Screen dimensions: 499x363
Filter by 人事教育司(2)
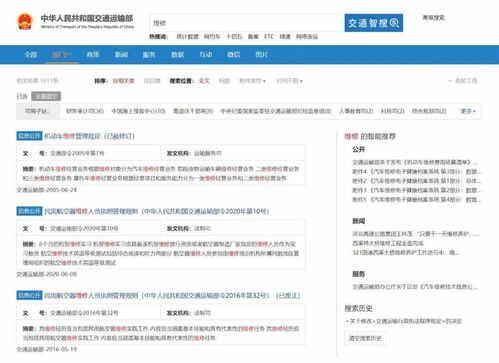[x=356, y=111]
